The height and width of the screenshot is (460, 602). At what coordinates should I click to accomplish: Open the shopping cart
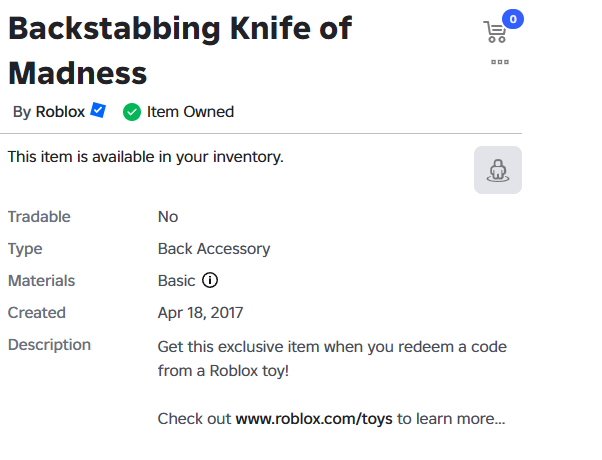495,33
